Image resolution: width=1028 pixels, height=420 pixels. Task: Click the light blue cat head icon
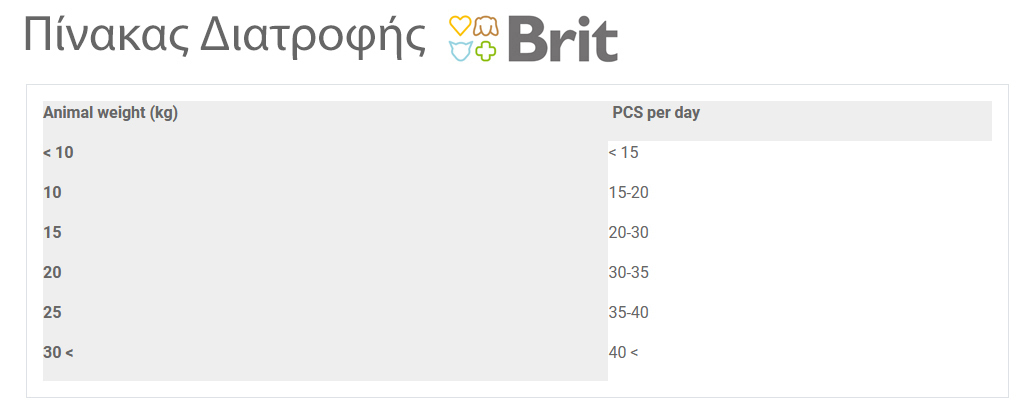click(x=460, y=50)
